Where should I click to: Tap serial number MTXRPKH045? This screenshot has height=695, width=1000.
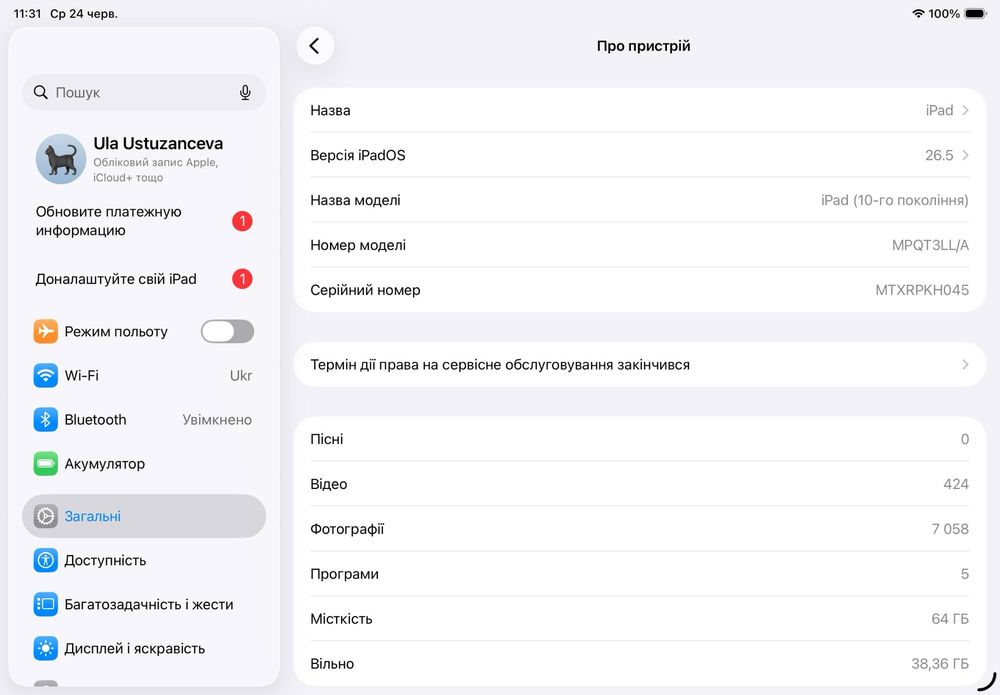click(x=922, y=290)
